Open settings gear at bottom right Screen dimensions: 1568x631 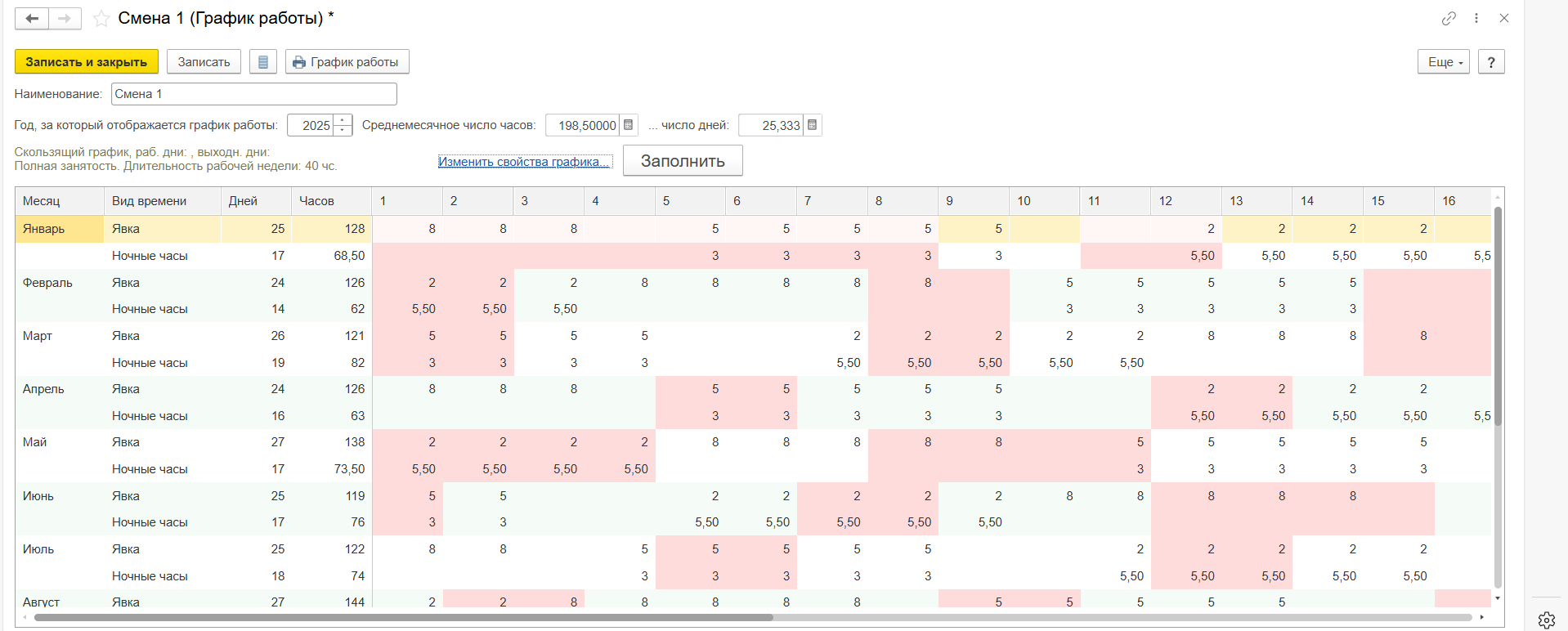tap(1546, 620)
